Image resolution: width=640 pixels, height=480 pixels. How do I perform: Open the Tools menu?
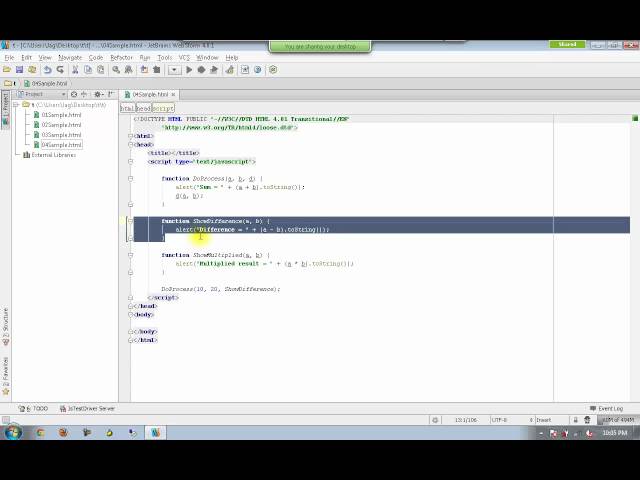(x=164, y=58)
